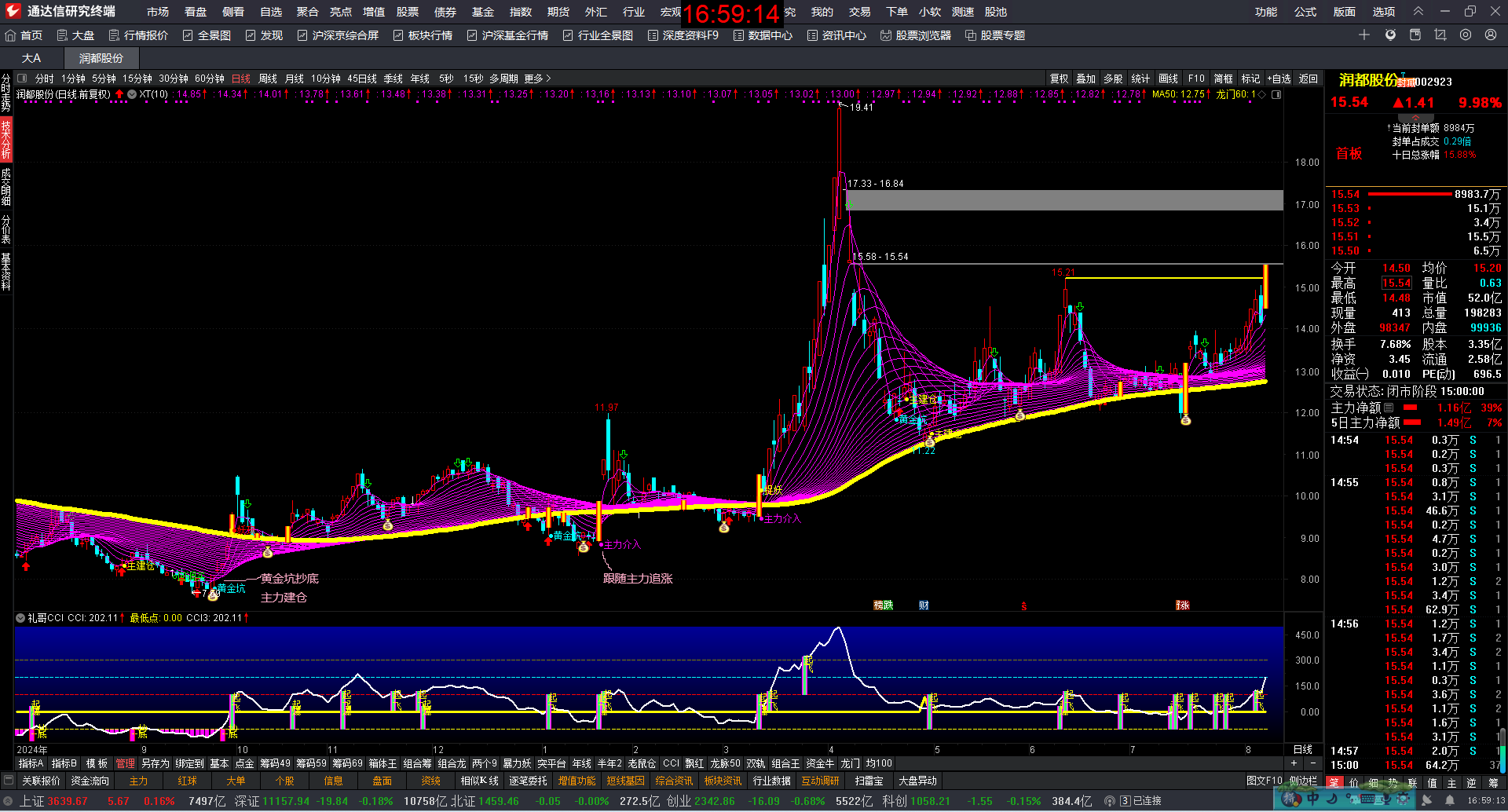Click tick list scrollbar thumb
The width and height of the screenshot is (1508, 812).
coord(1503,749)
